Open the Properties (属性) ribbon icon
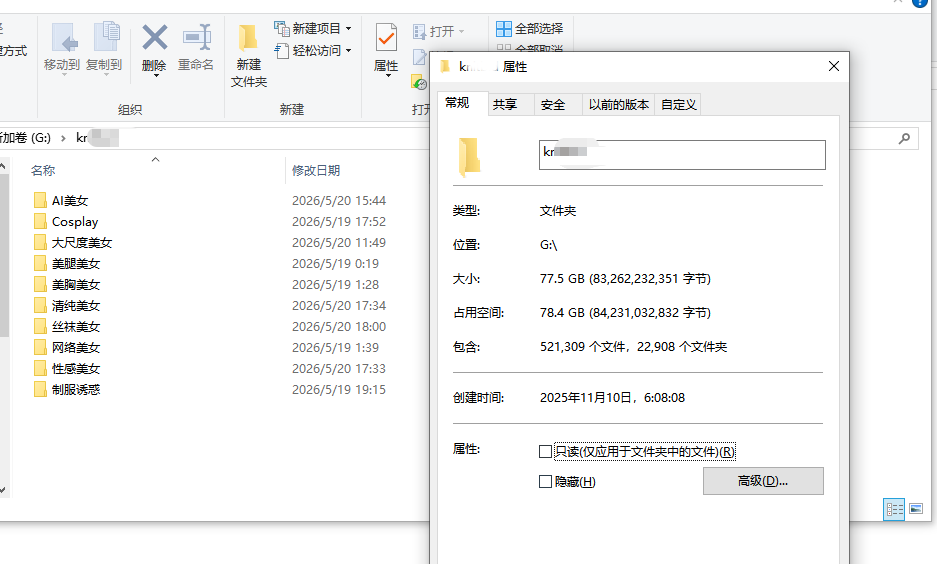Screen dimensions: 937x564 (x=386, y=38)
